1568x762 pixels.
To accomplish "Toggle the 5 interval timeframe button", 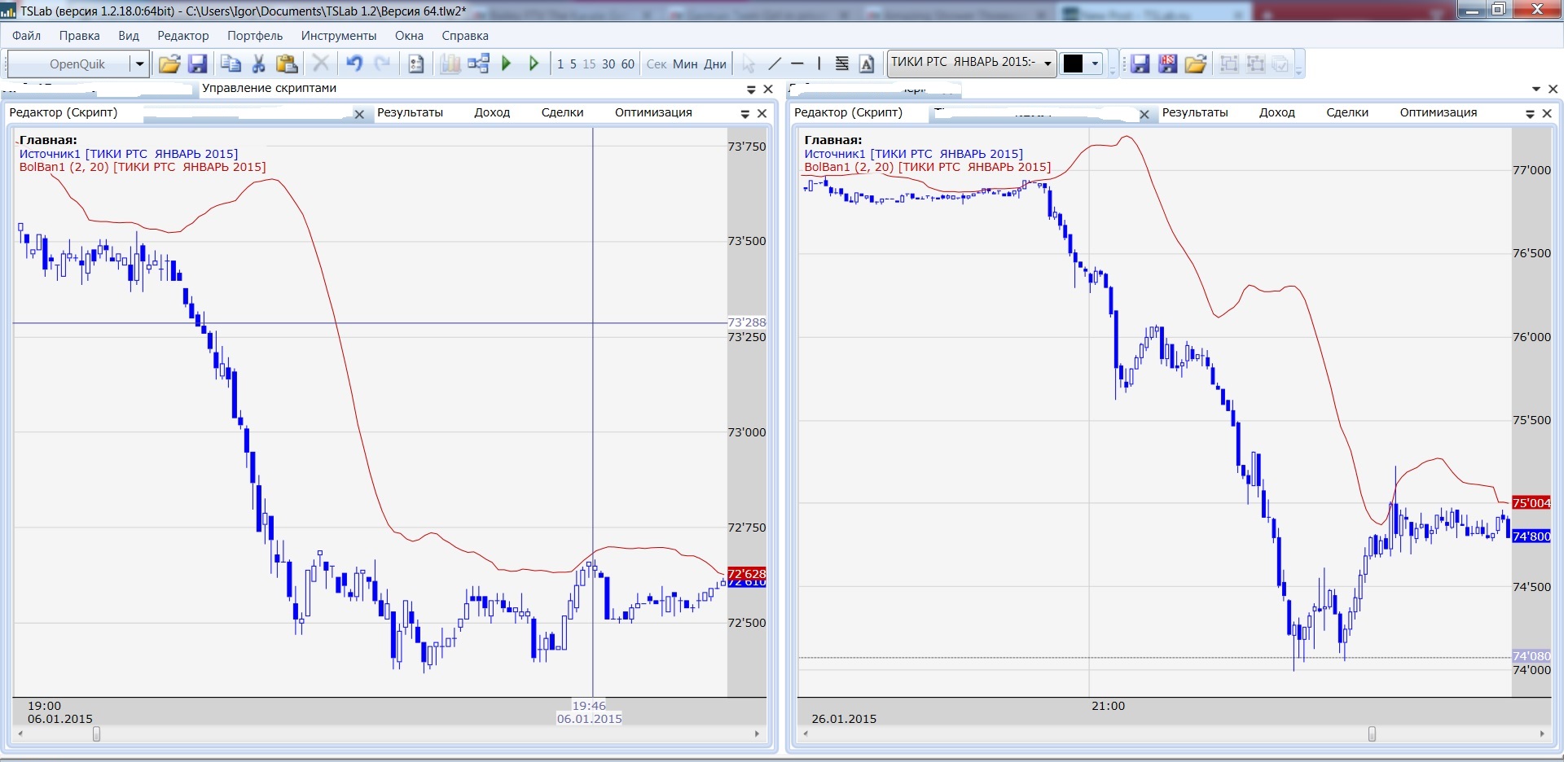I will (573, 64).
